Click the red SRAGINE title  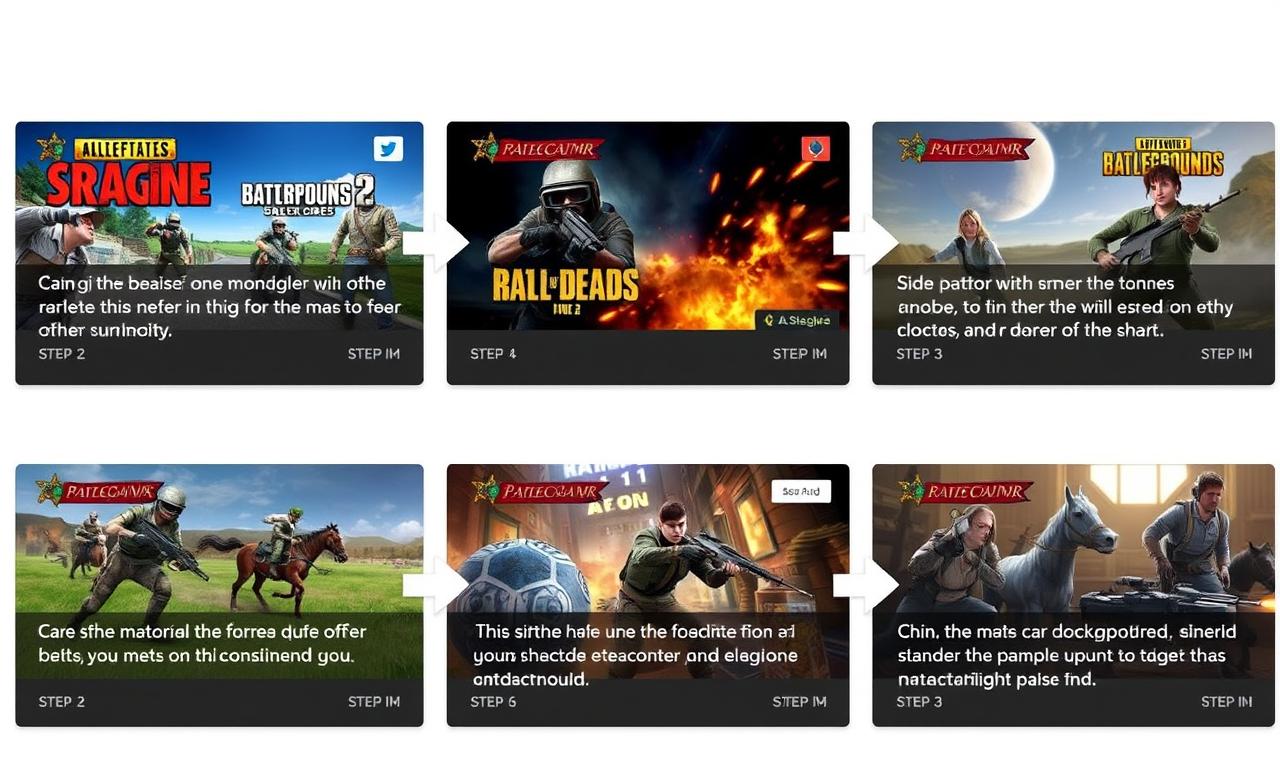tap(129, 185)
